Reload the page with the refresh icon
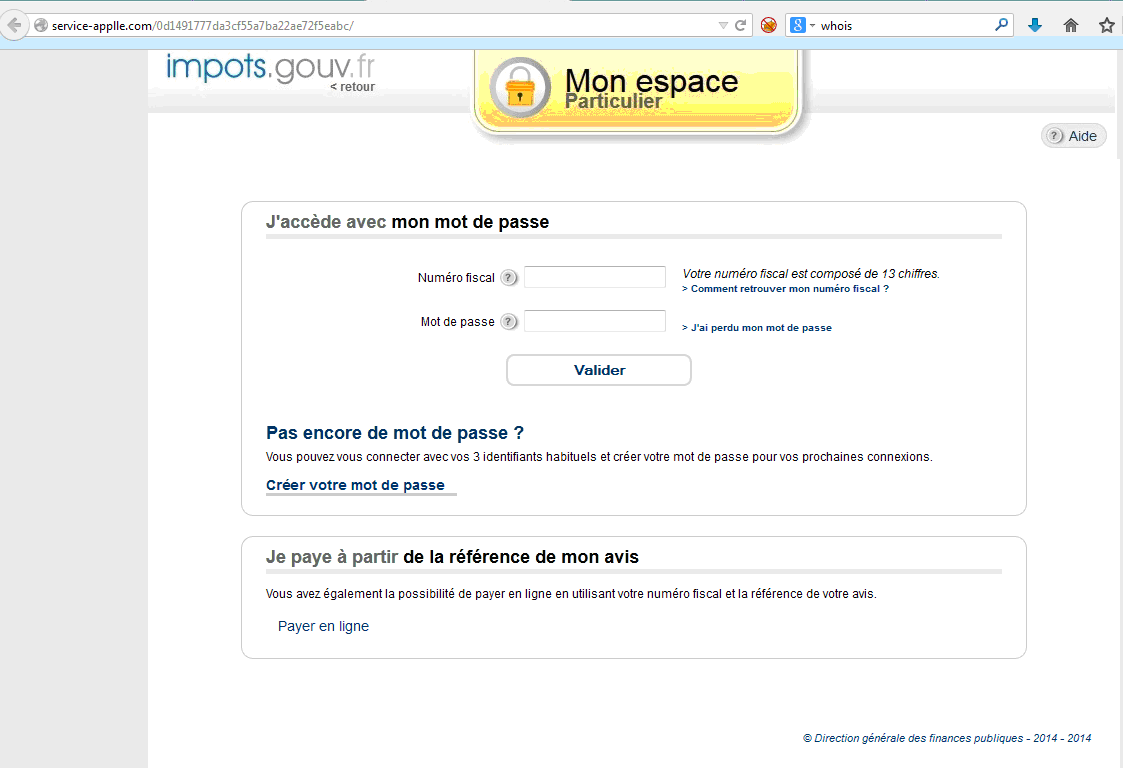This screenshot has height=768, width=1123. pyautogui.click(x=741, y=26)
